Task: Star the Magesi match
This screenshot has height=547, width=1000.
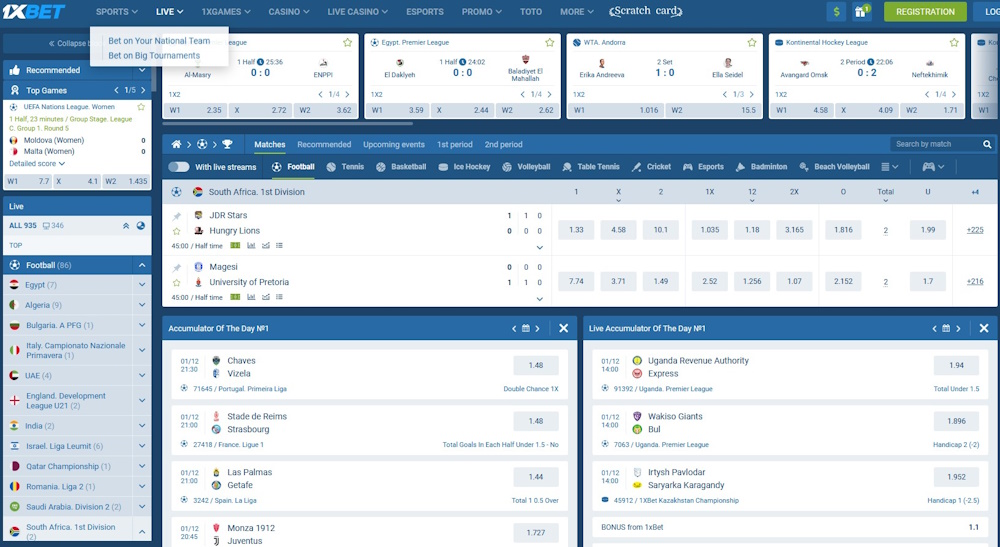Action: pos(177,283)
